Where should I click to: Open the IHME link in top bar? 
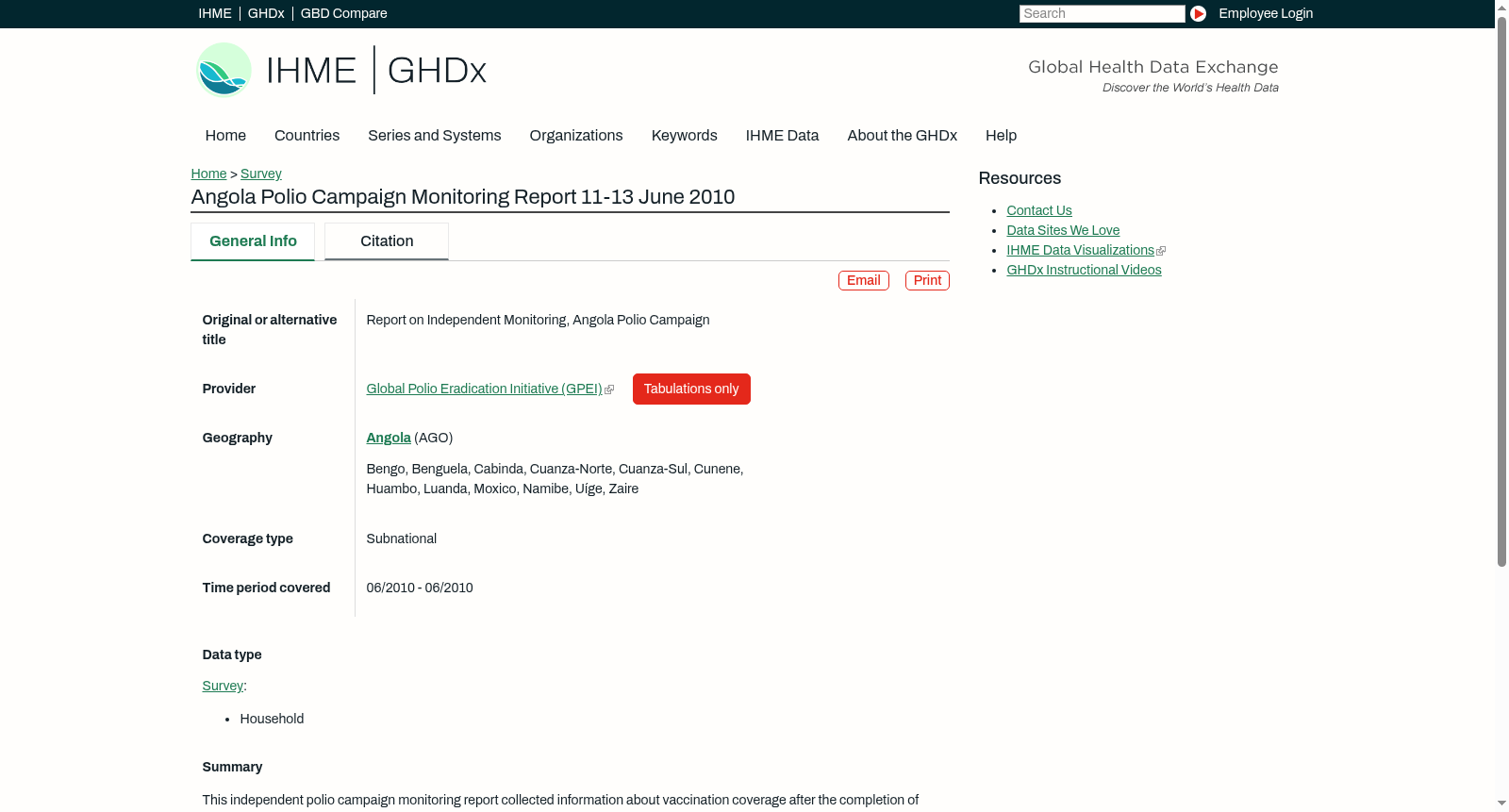pos(215,13)
